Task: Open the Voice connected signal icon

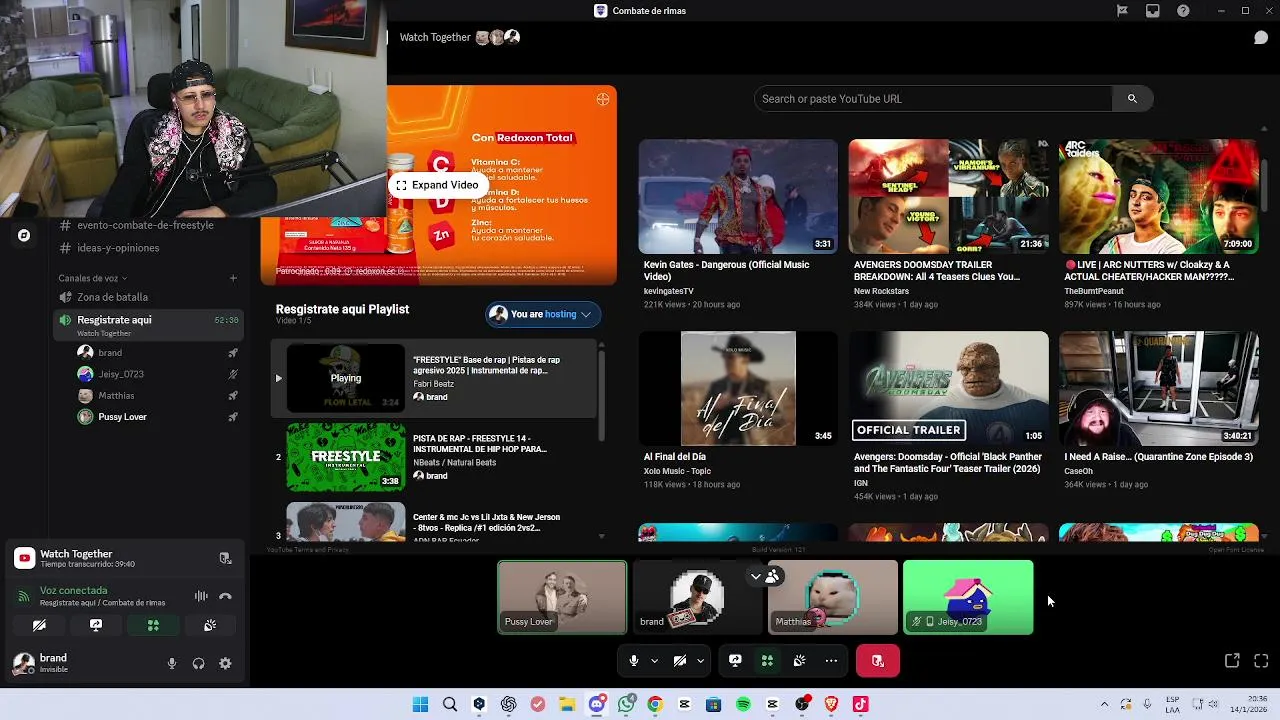Action: tap(24, 596)
